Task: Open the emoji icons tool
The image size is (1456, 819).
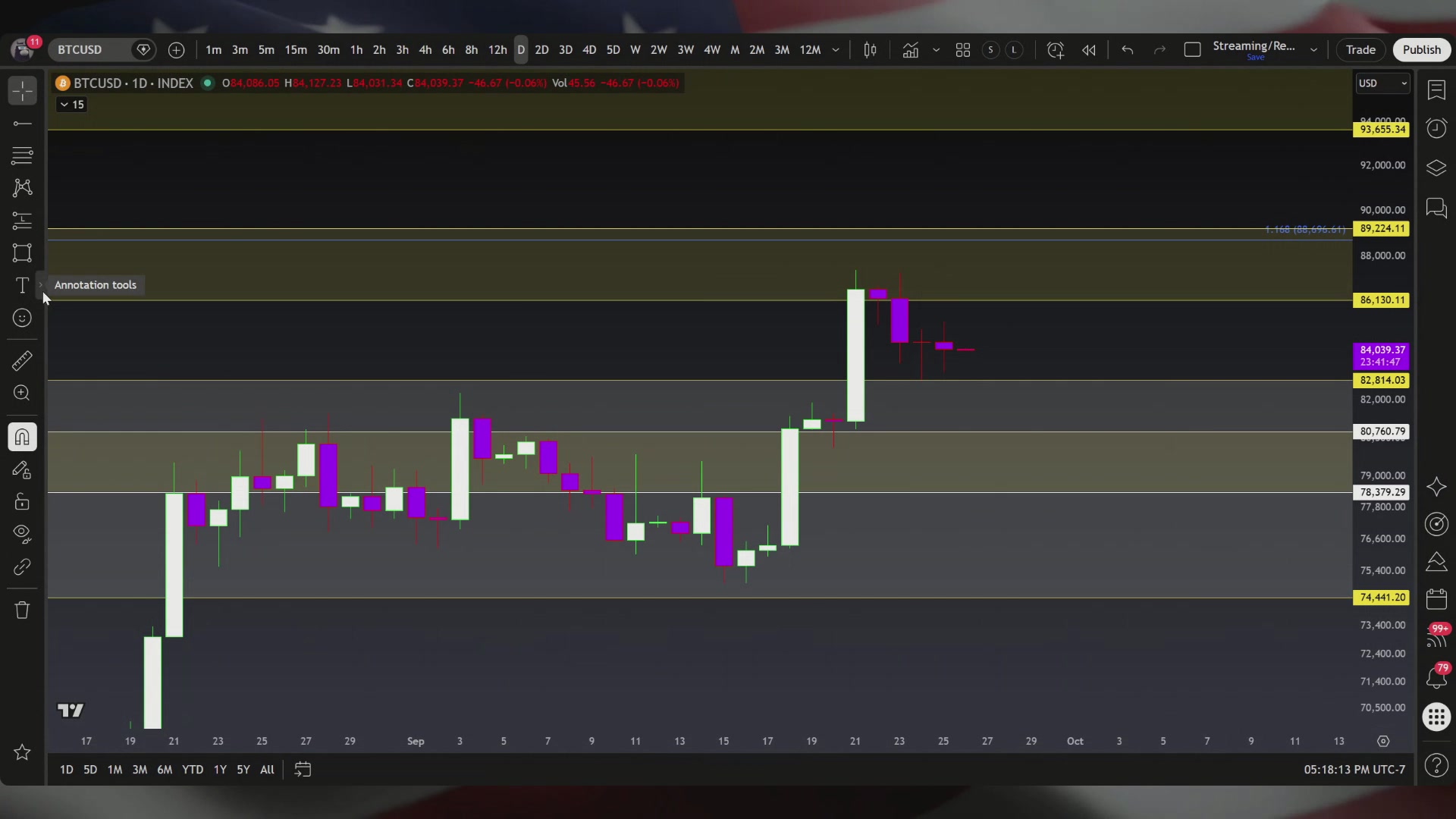Action: tap(22, 318)
